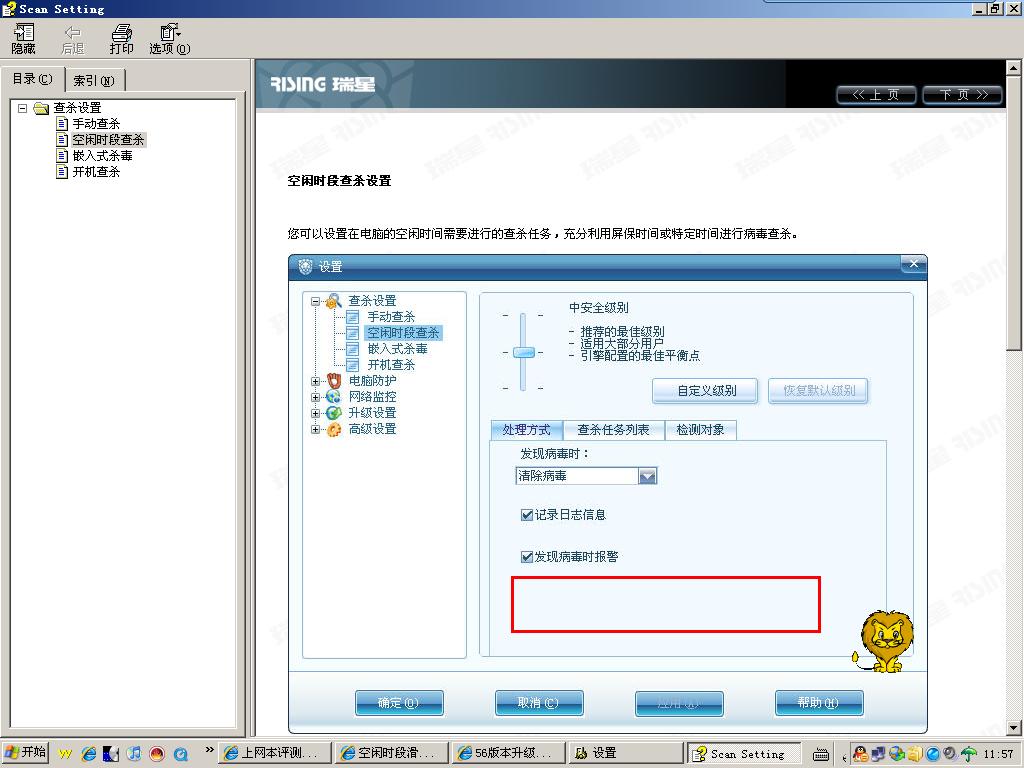Open the 空闲时段查杀 topic in contents tree

click(108, 140)
